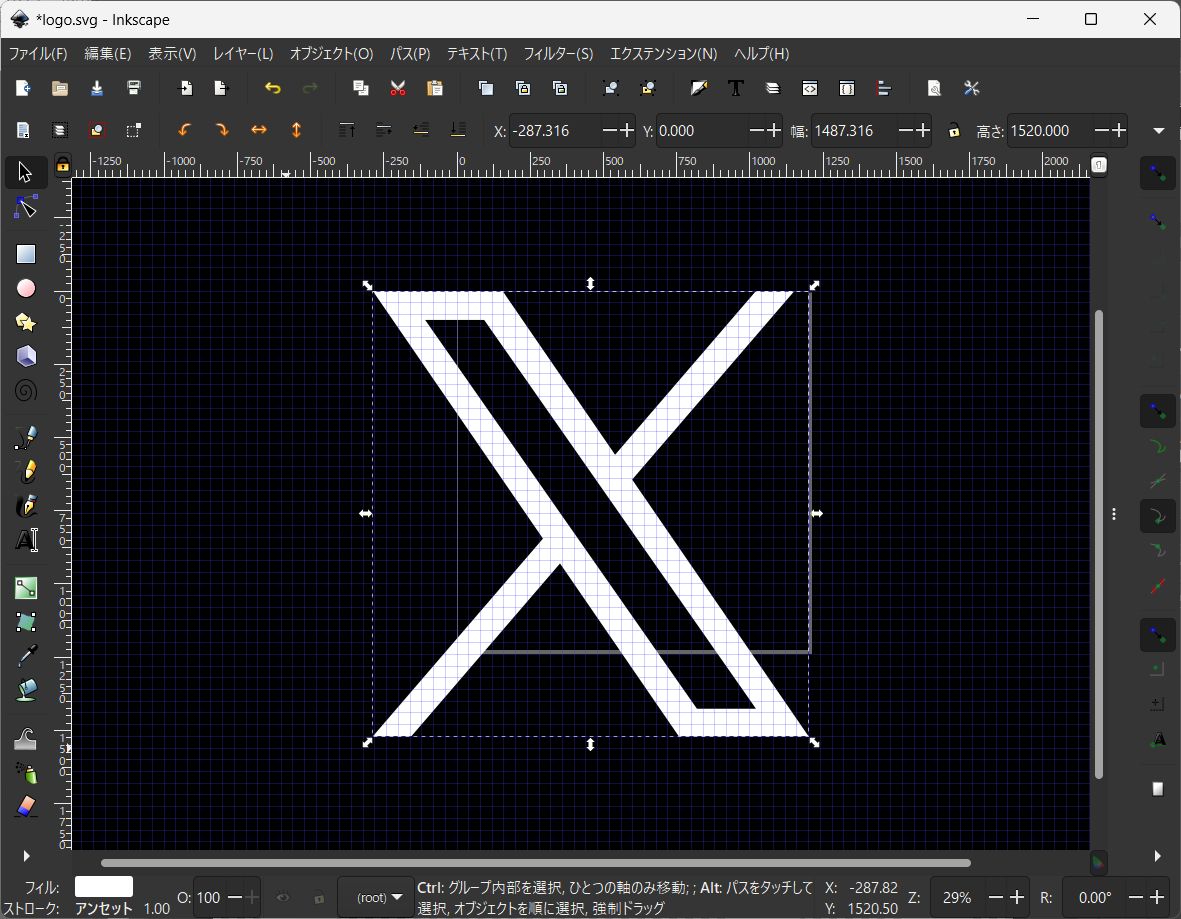The image size is (1181, 919).
Task: Click the X position input field
Action: tap(555, 131)
